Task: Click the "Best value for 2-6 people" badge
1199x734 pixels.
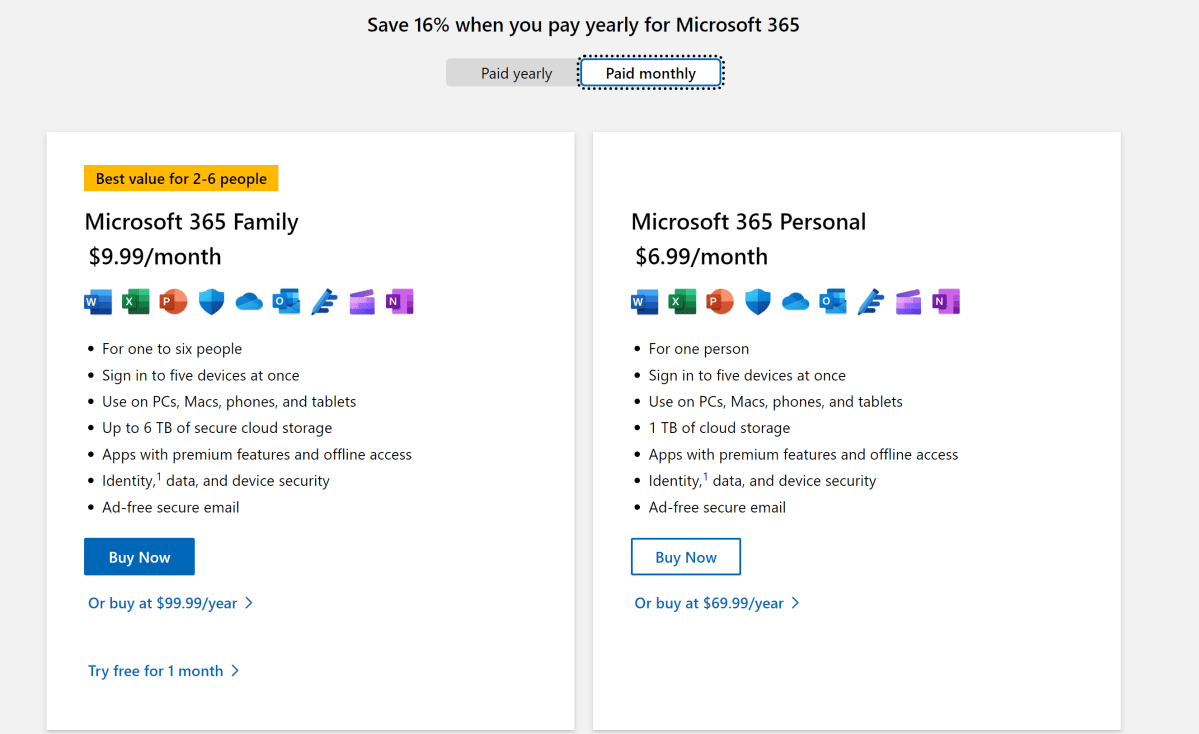Action: (181, 179)
